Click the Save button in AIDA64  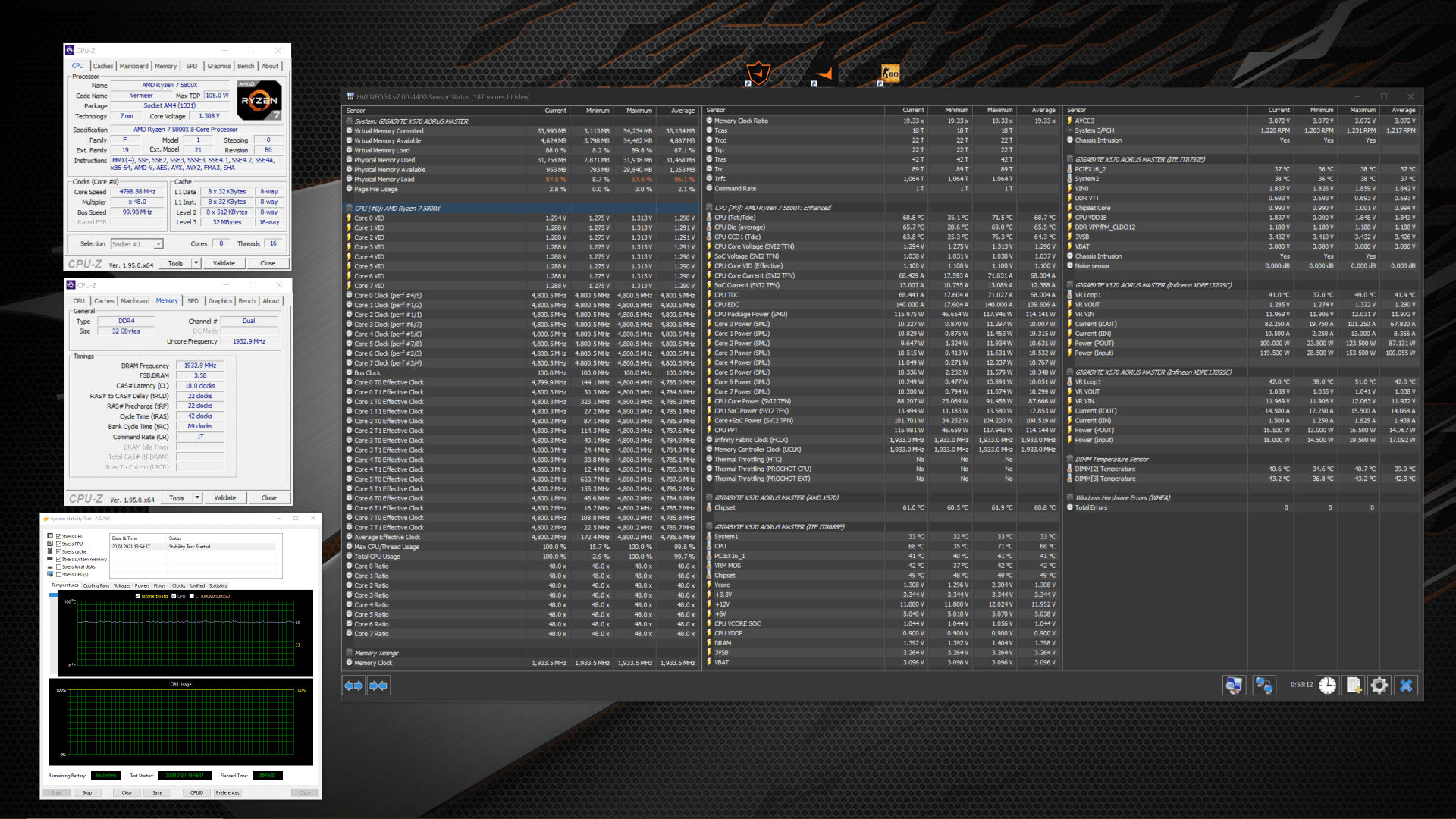click(x=157, y=792)
